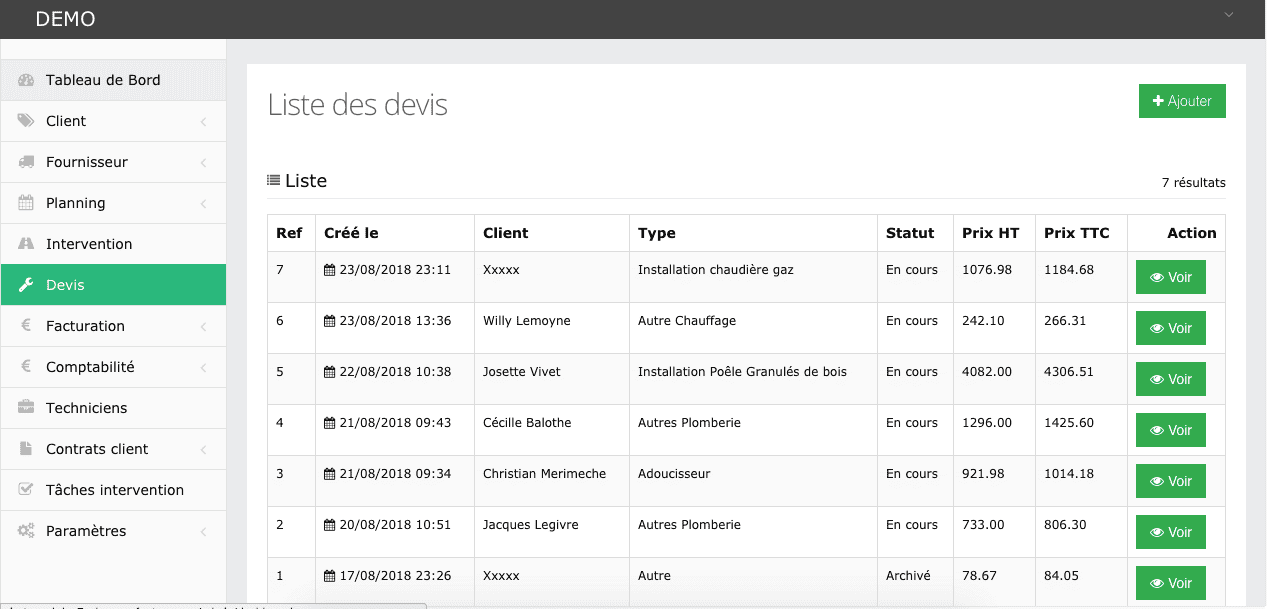Viewport: 1267px width, 609px height.
Task: Expand the Paramètres submenu chevron
Action: click(x=203, y=532)
